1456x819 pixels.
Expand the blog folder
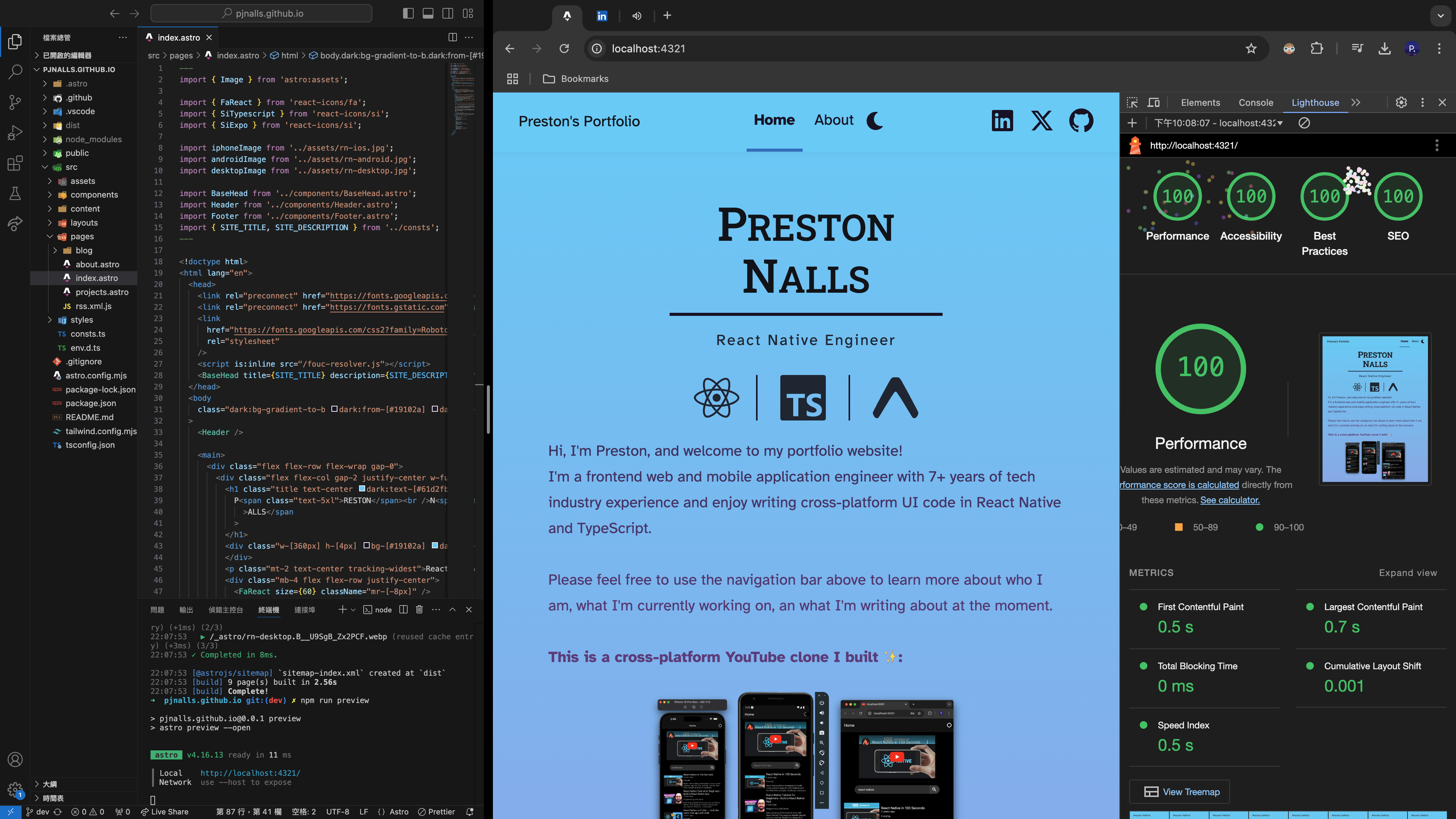[55, 250]
